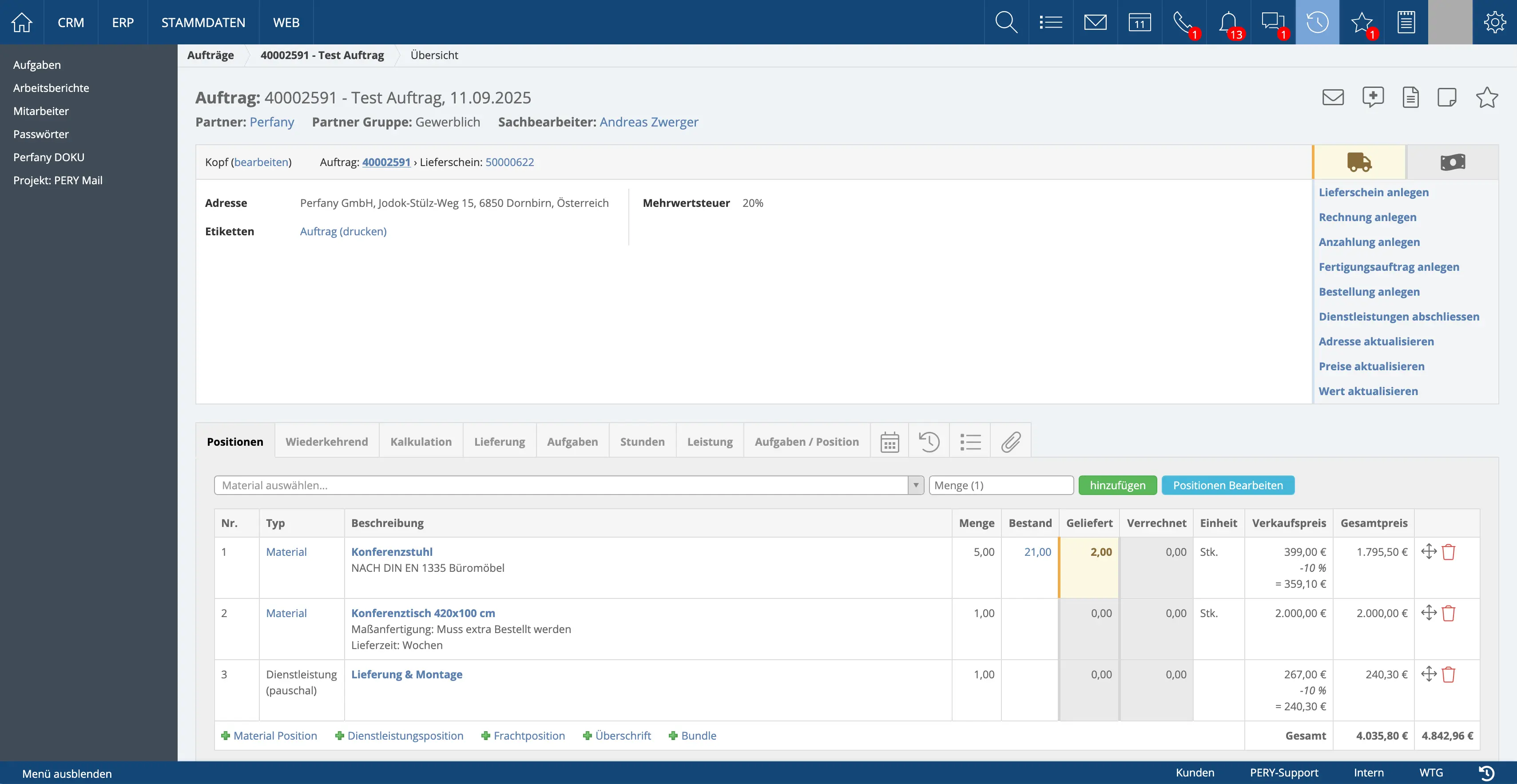
Task: Select the delivery truck icon tab
Action: [1359, 162]
